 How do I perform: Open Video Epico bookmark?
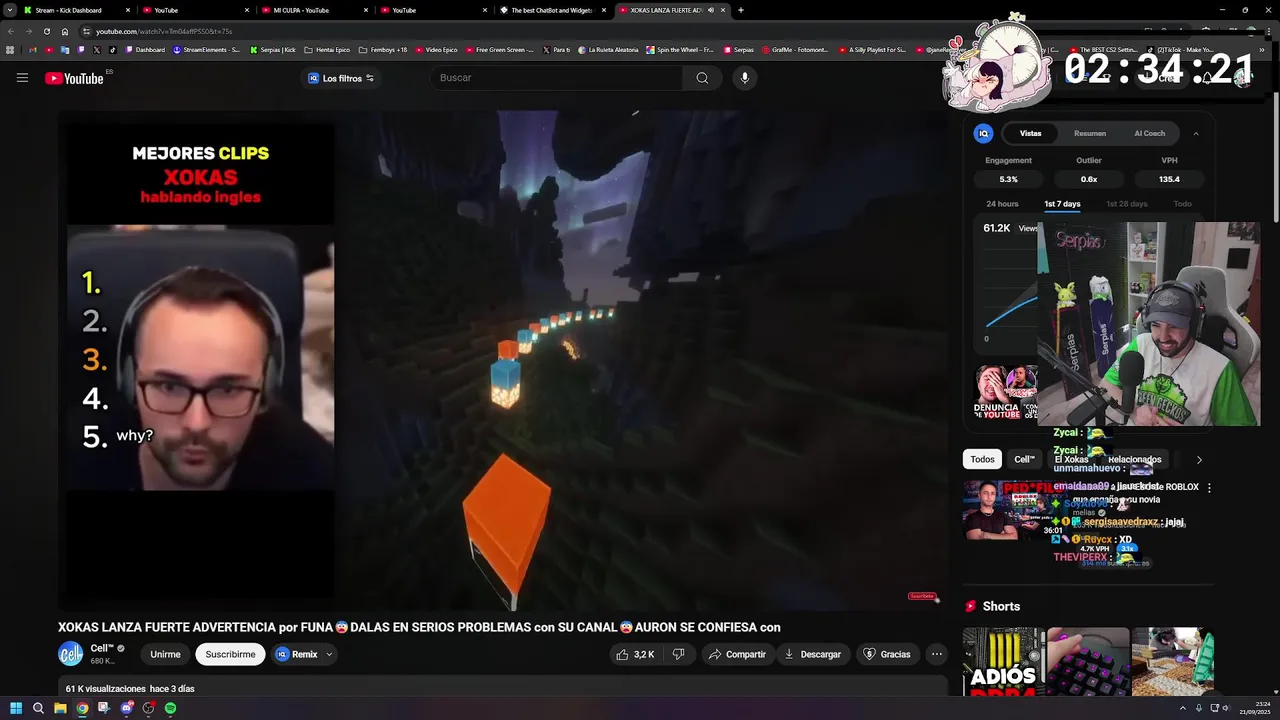click(436, 49)
